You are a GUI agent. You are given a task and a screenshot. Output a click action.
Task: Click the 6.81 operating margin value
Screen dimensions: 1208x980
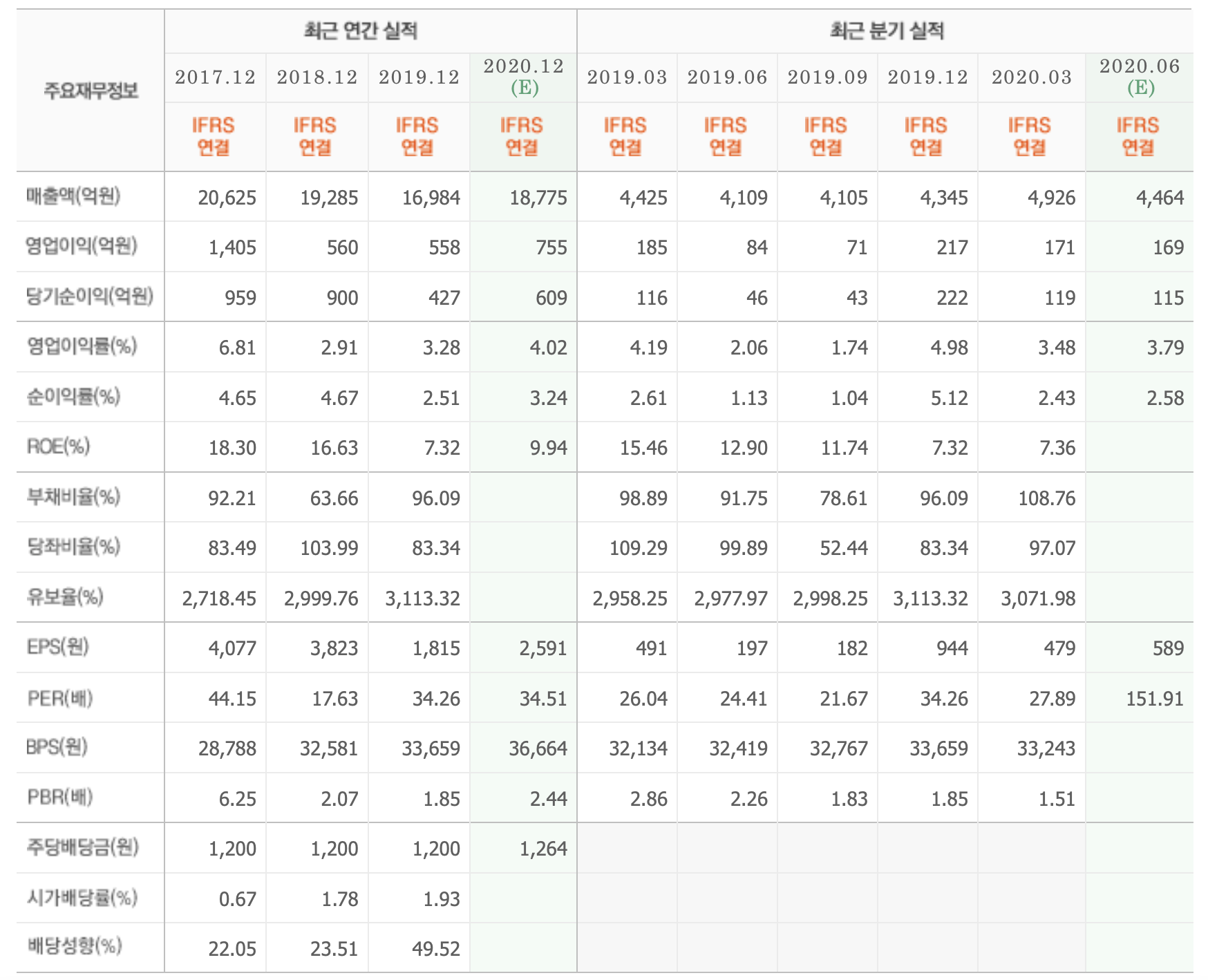tap(238, 348)
